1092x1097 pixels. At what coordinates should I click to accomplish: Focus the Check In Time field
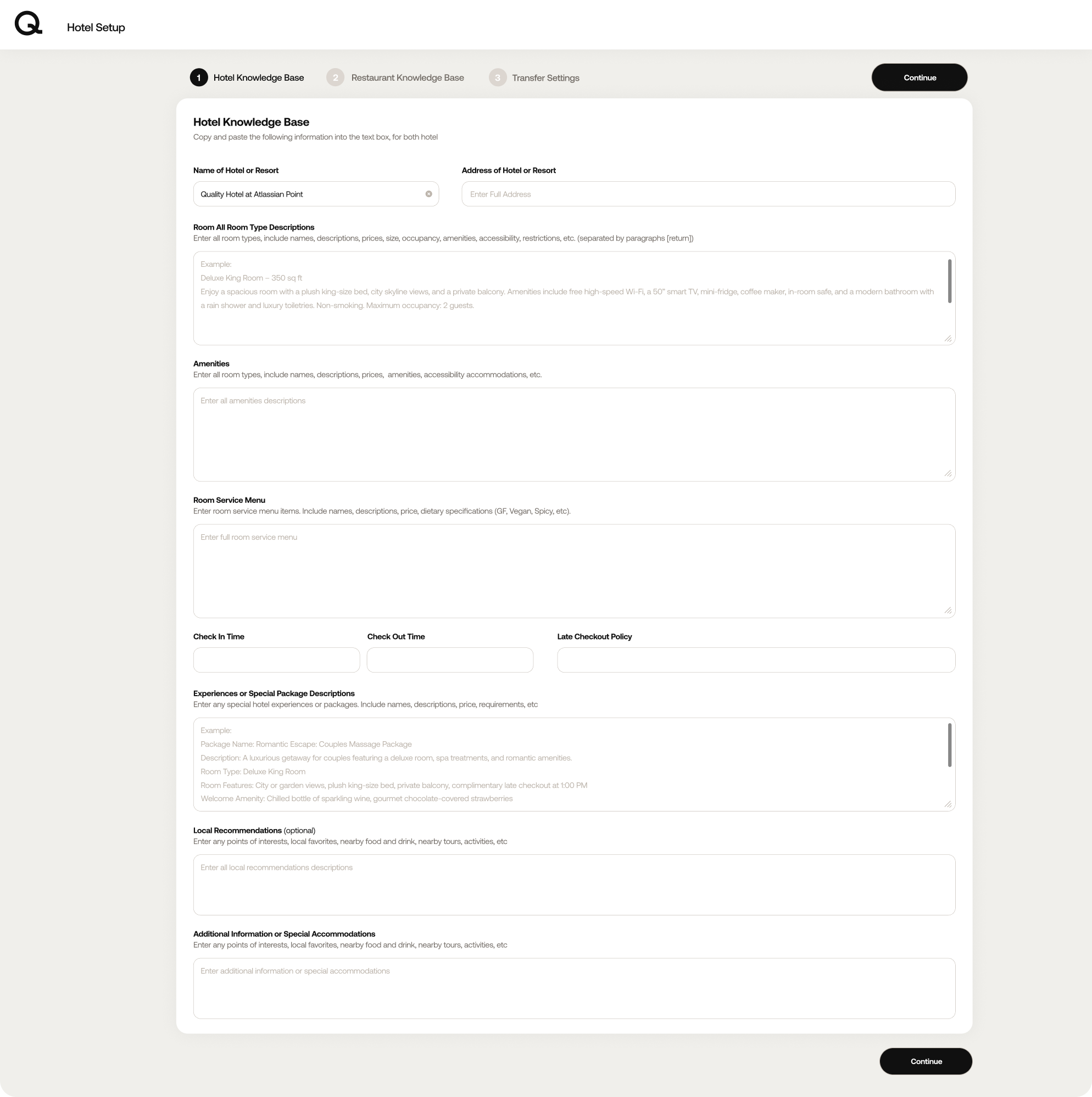coord(276,660)
